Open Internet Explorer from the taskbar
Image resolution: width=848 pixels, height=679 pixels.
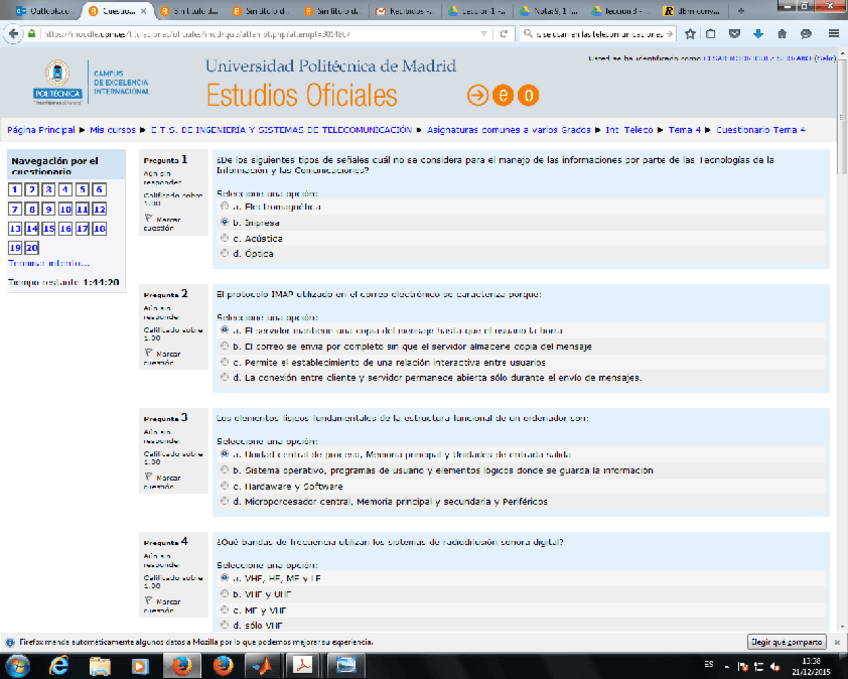point(59,665)
